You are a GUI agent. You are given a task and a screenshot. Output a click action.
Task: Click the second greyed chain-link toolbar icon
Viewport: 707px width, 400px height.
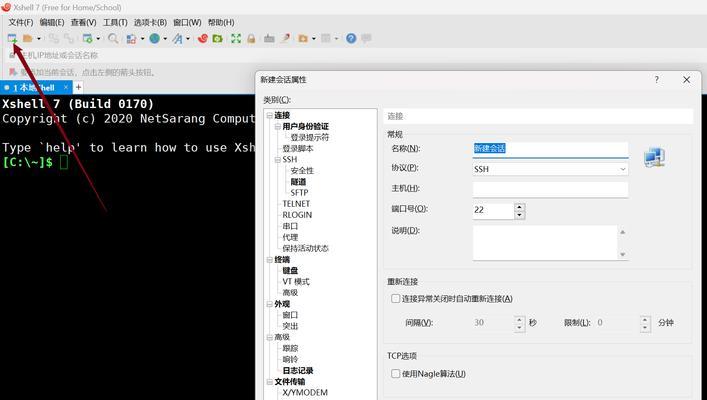click(69, 39)
